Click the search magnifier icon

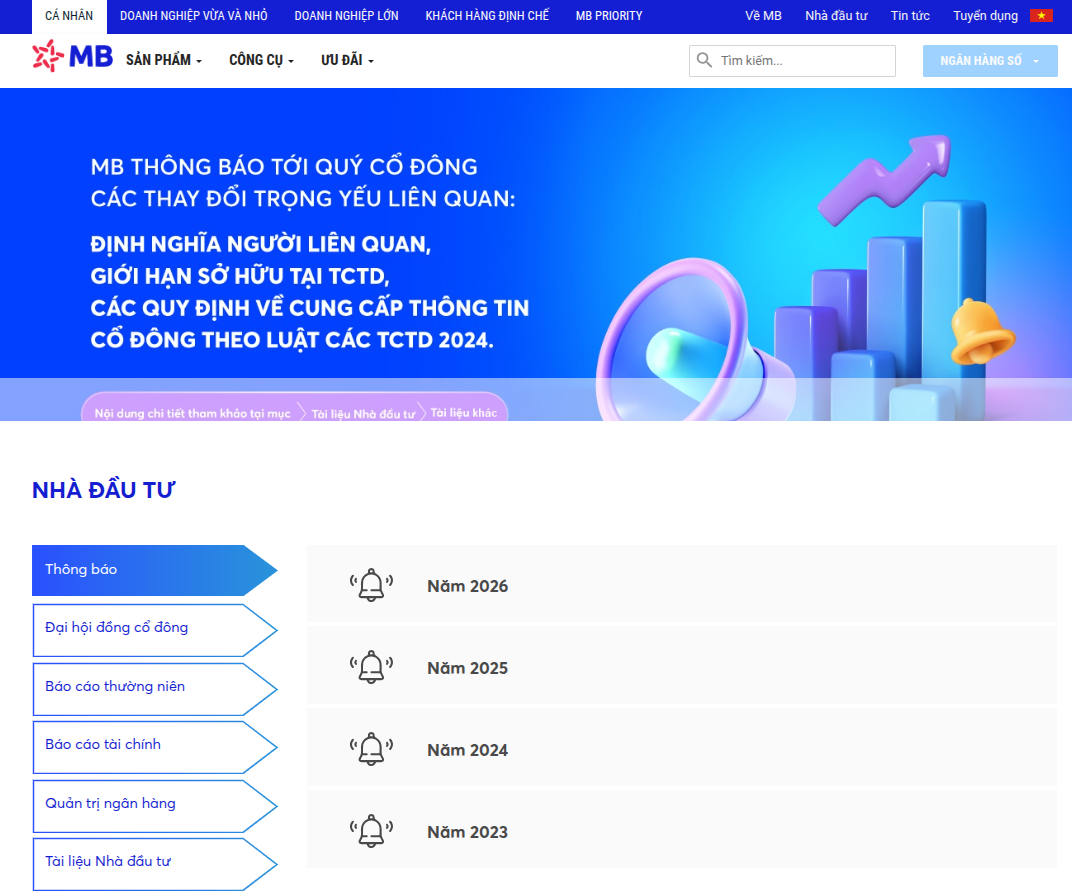[x=704, y=60]
